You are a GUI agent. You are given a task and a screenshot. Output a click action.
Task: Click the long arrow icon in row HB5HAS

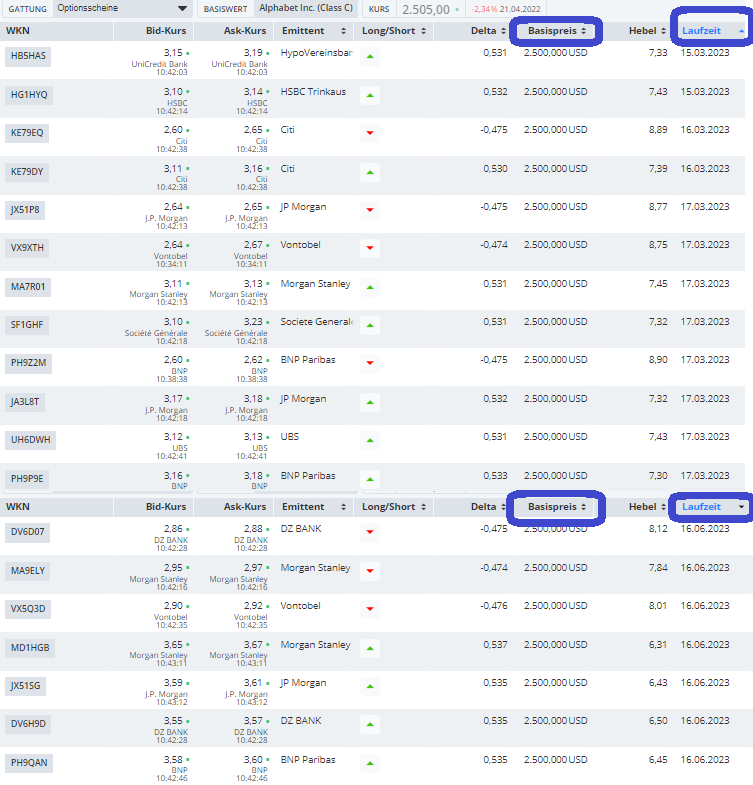[370, 57]
